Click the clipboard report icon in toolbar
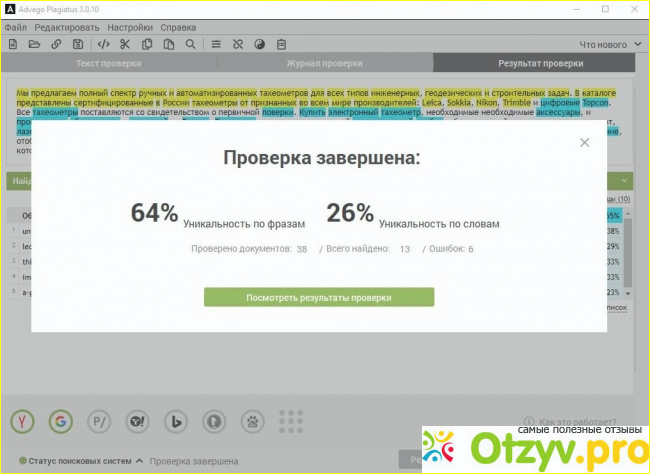This screenshot has height=474, width=650. coord(281,44)
